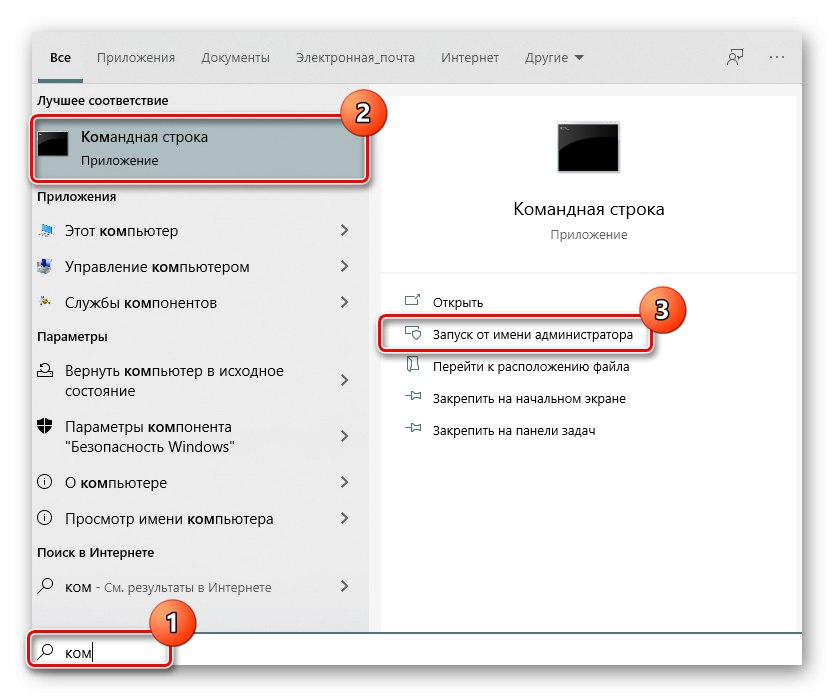Click the Этот компьютер computer icon
Image resolution: width=834 pixels, height=697 pixels.
46,230
